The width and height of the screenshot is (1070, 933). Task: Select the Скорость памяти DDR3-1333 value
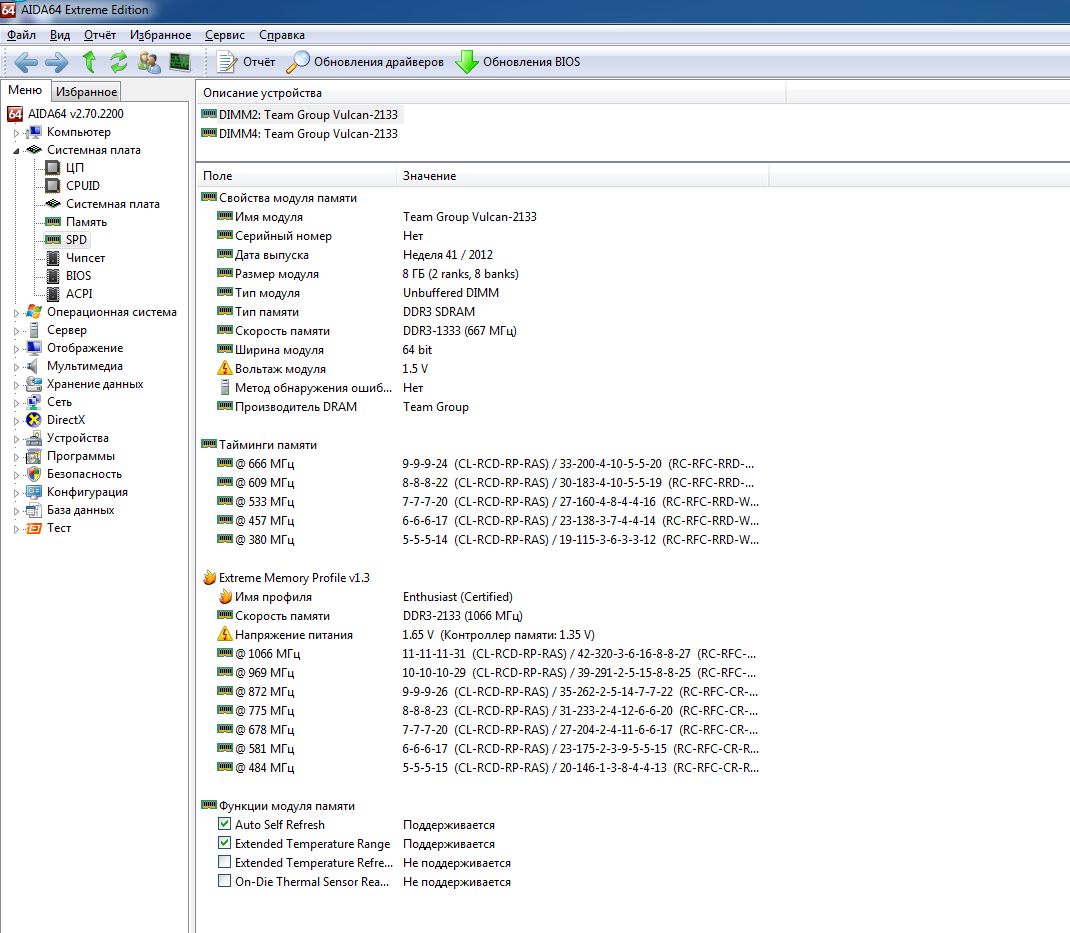point(459,330)
